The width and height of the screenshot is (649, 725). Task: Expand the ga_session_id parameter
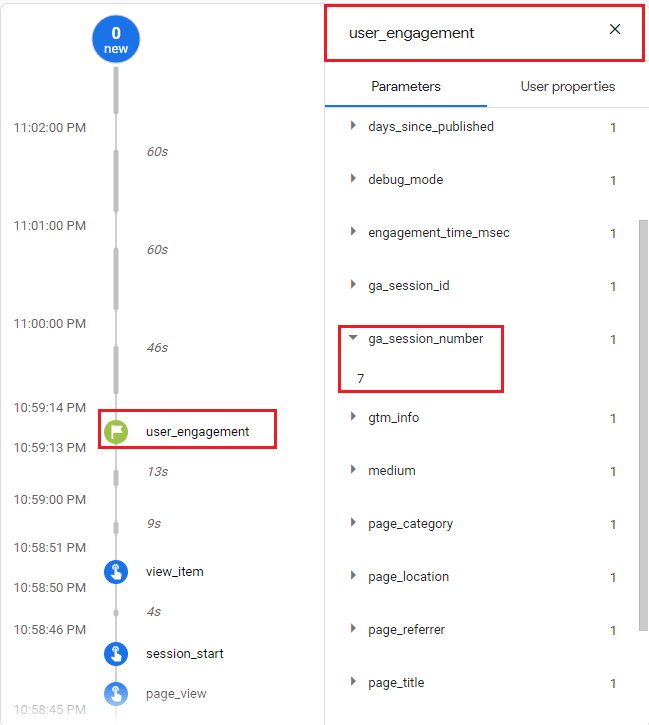click(x=354, y=284)
